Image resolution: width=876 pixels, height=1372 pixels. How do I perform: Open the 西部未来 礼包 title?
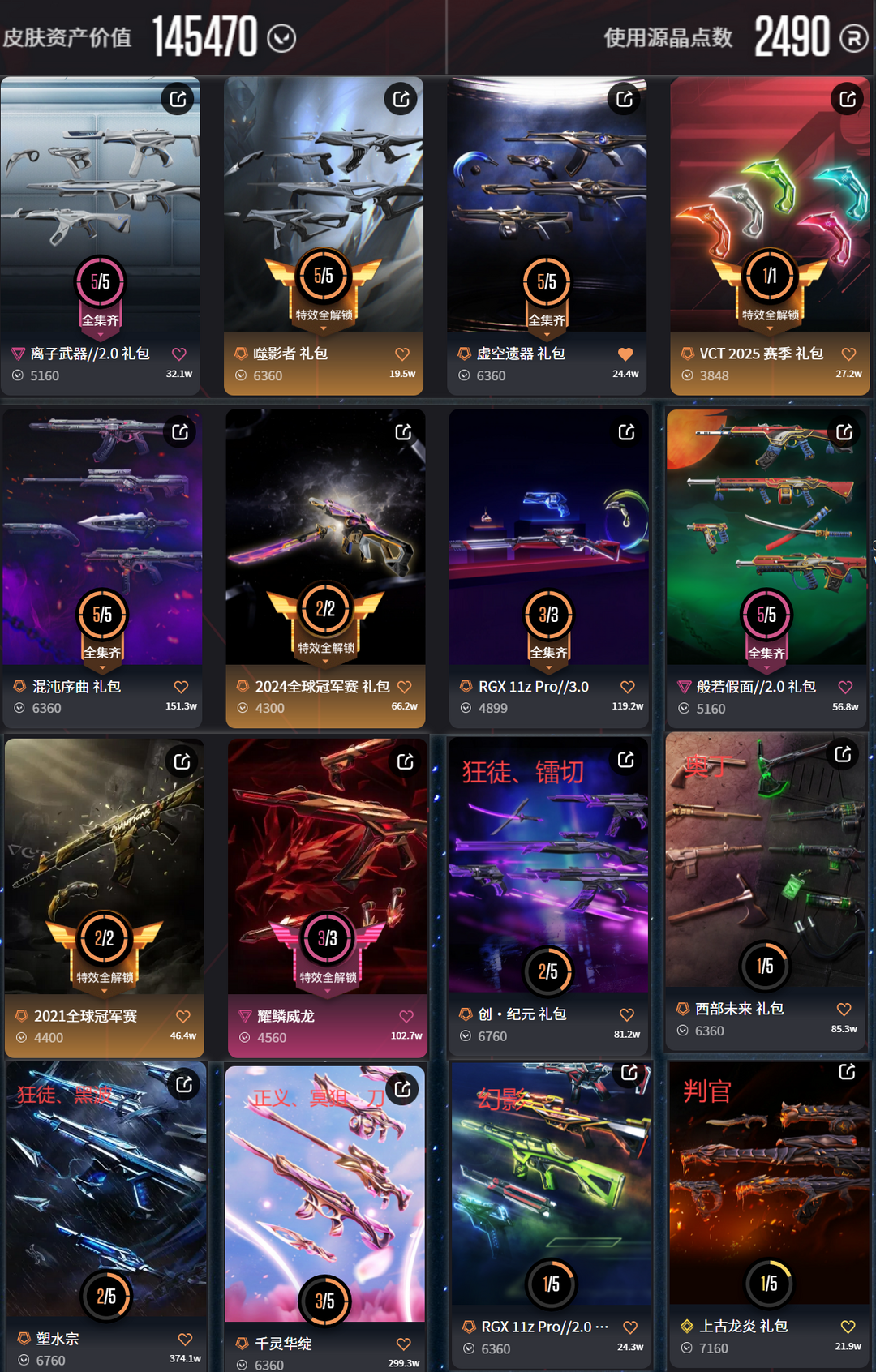740,1009
